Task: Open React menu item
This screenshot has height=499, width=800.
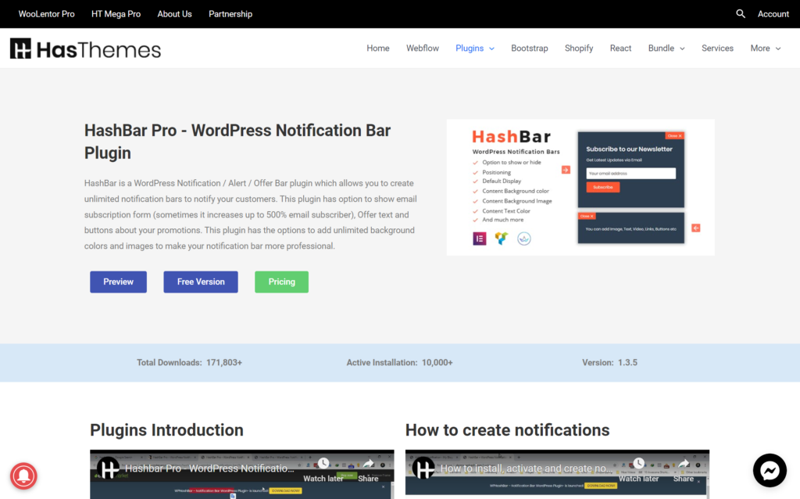Action: (x=620, y=48)
